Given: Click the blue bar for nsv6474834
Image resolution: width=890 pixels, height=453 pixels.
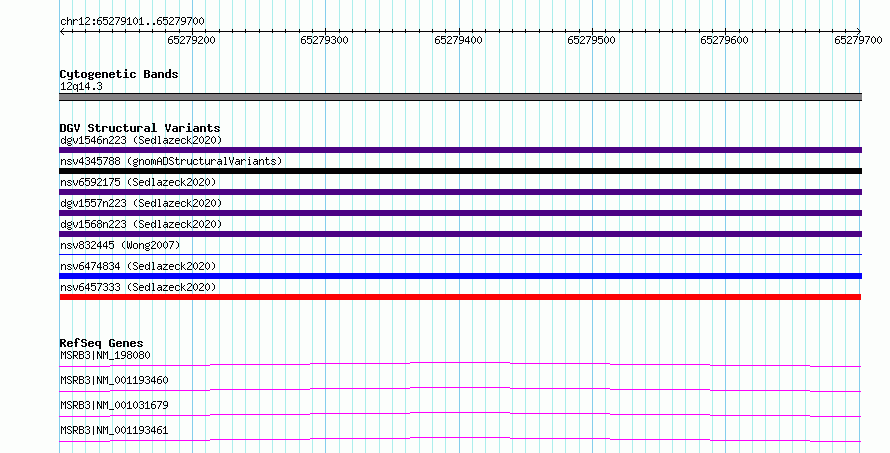Looking at the screenshot, I should (x=460, y=276).
